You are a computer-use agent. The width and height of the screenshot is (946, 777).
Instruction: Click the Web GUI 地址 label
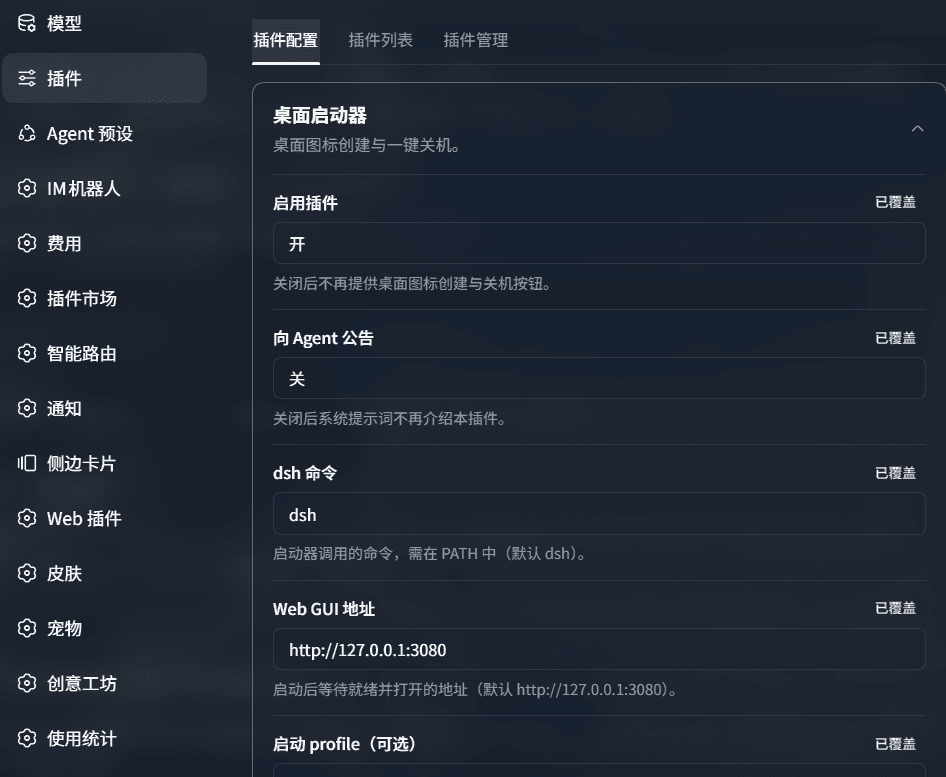pos(324,609)
